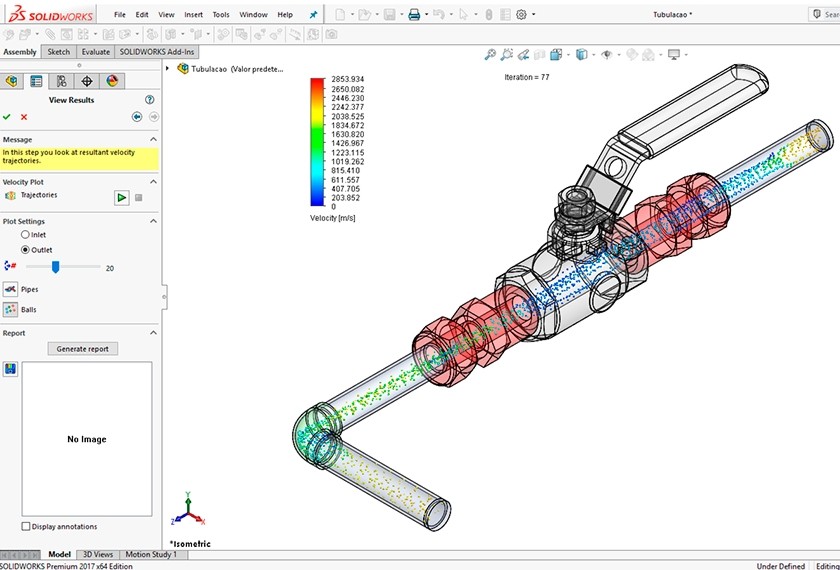Adjust the trajectories count slider
This screenshot has width=840, height=570.
[56, 267]
